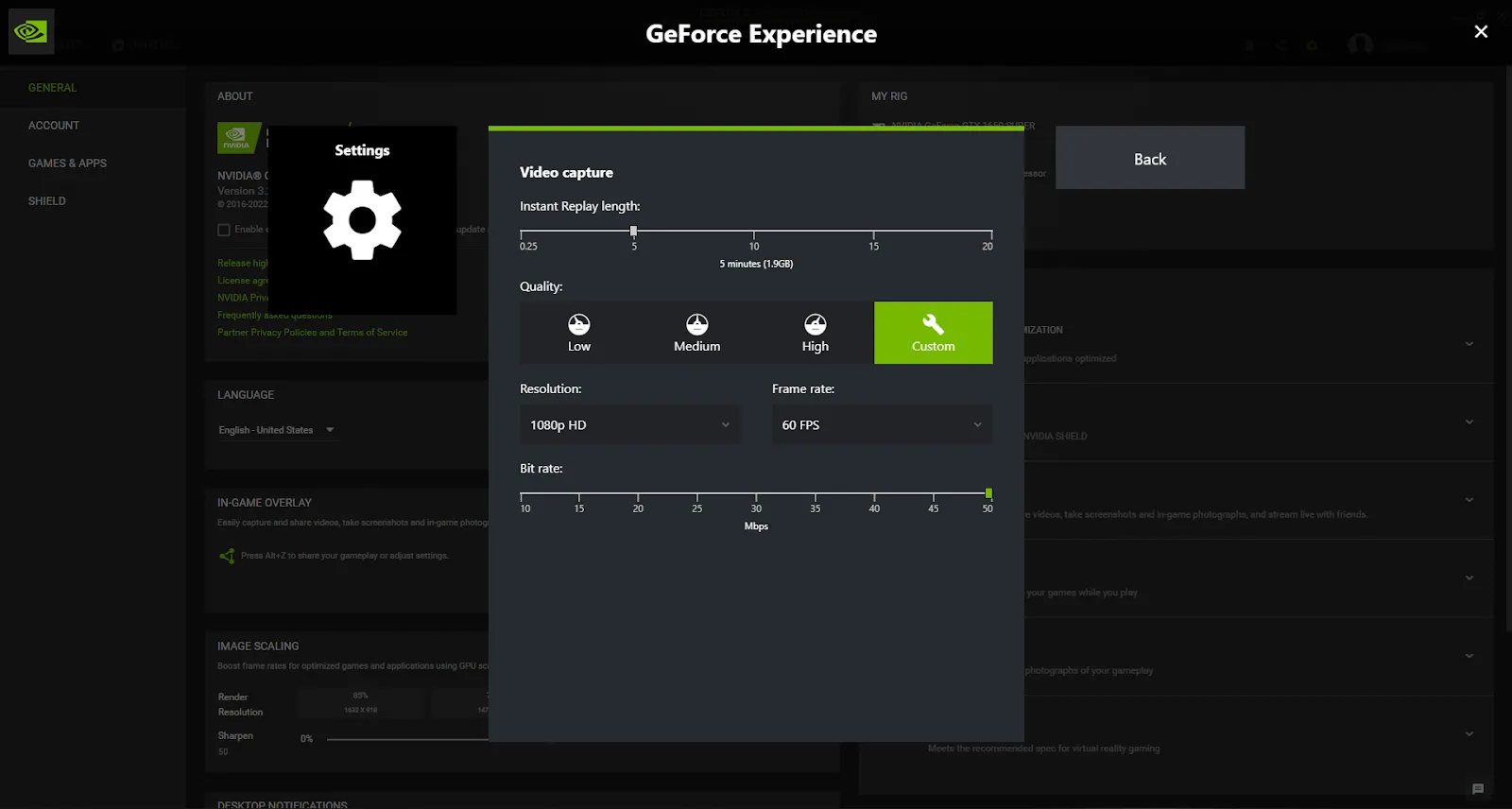Screen dimensions: 1512x809
Task: Click the NVIDIA badge in About section
Action: pyautogui.click(x=238, y=138)
